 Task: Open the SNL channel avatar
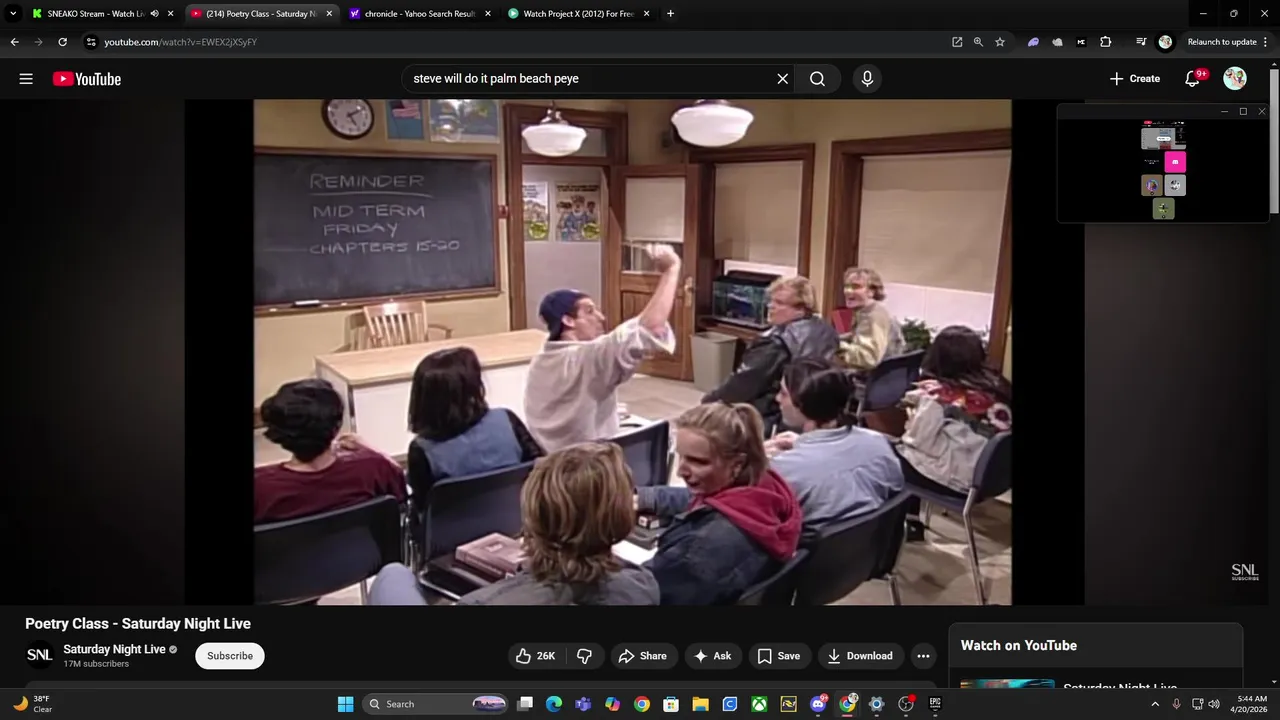click(39, 656)
